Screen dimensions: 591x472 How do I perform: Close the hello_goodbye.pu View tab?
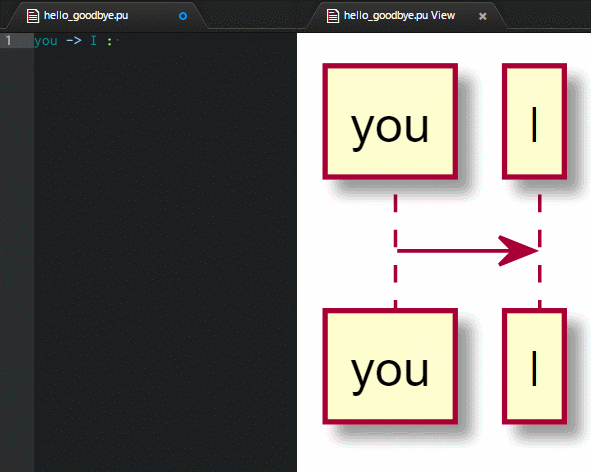[482, 16]
